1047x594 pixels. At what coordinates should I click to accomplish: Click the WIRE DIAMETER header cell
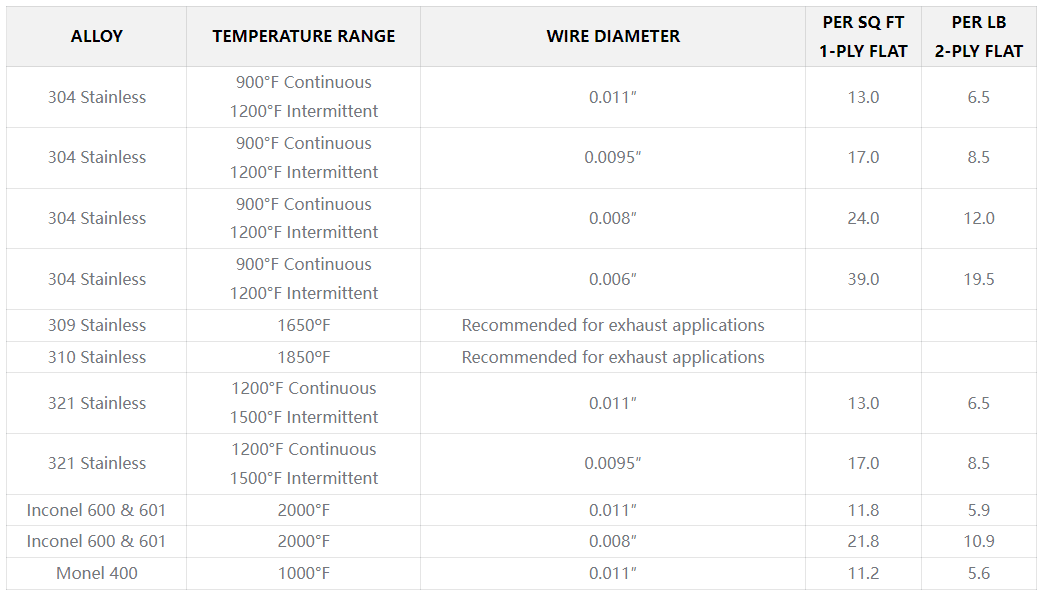point(612,36)
